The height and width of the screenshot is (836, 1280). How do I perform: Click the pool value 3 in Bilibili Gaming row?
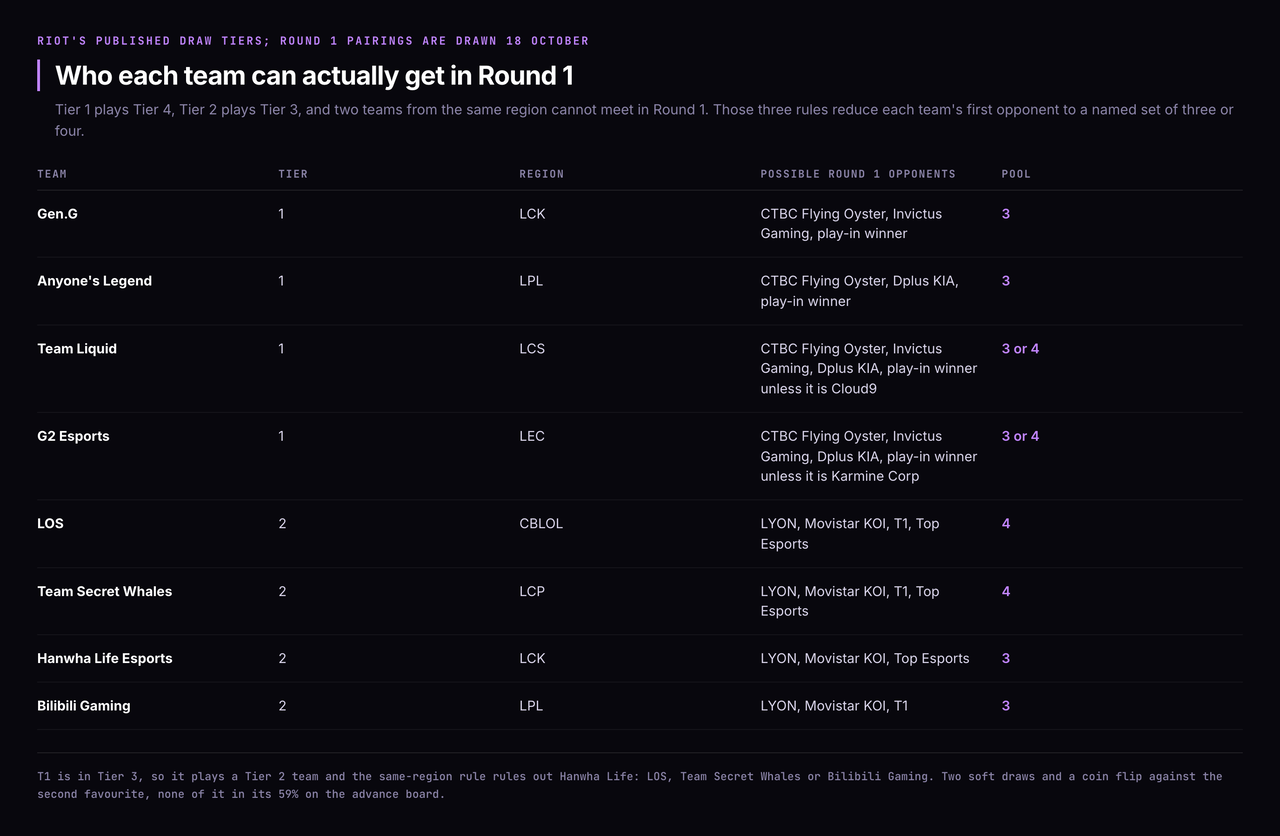pyautogui.click(x=1006, y=706)
